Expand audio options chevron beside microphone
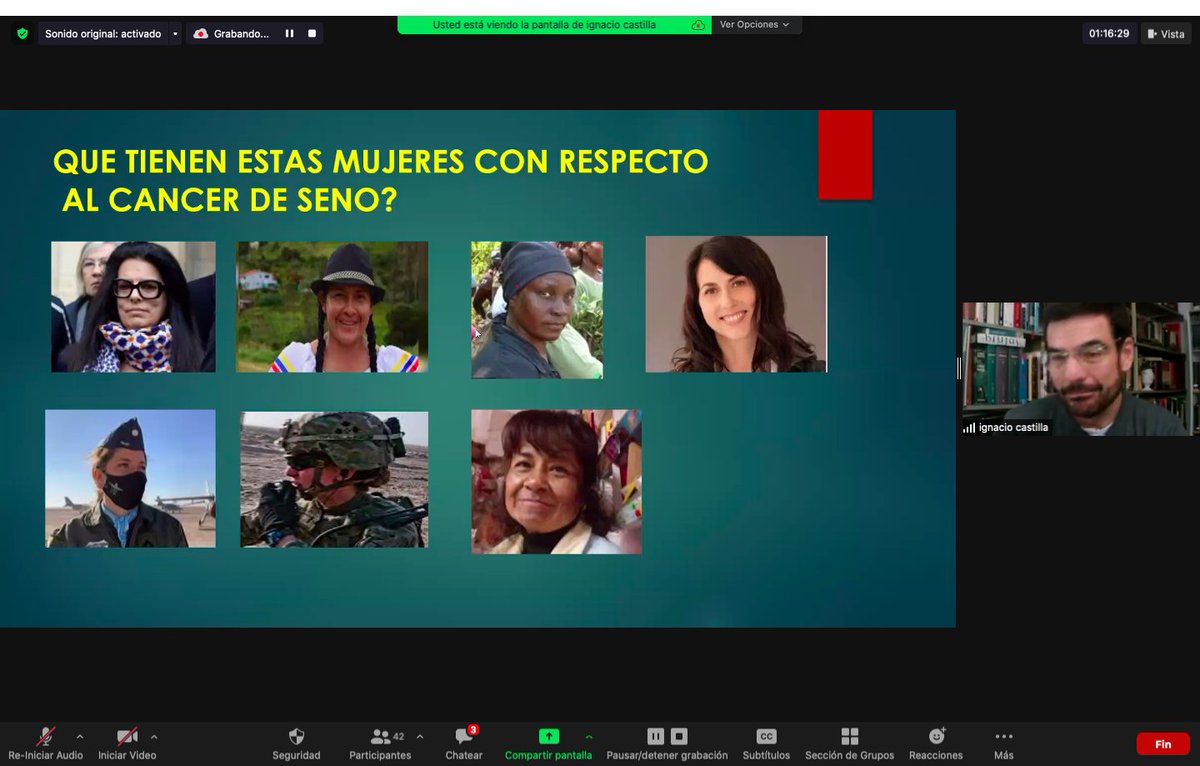The height and width of the screenshot is (766, 1200). tap(80, 736)
